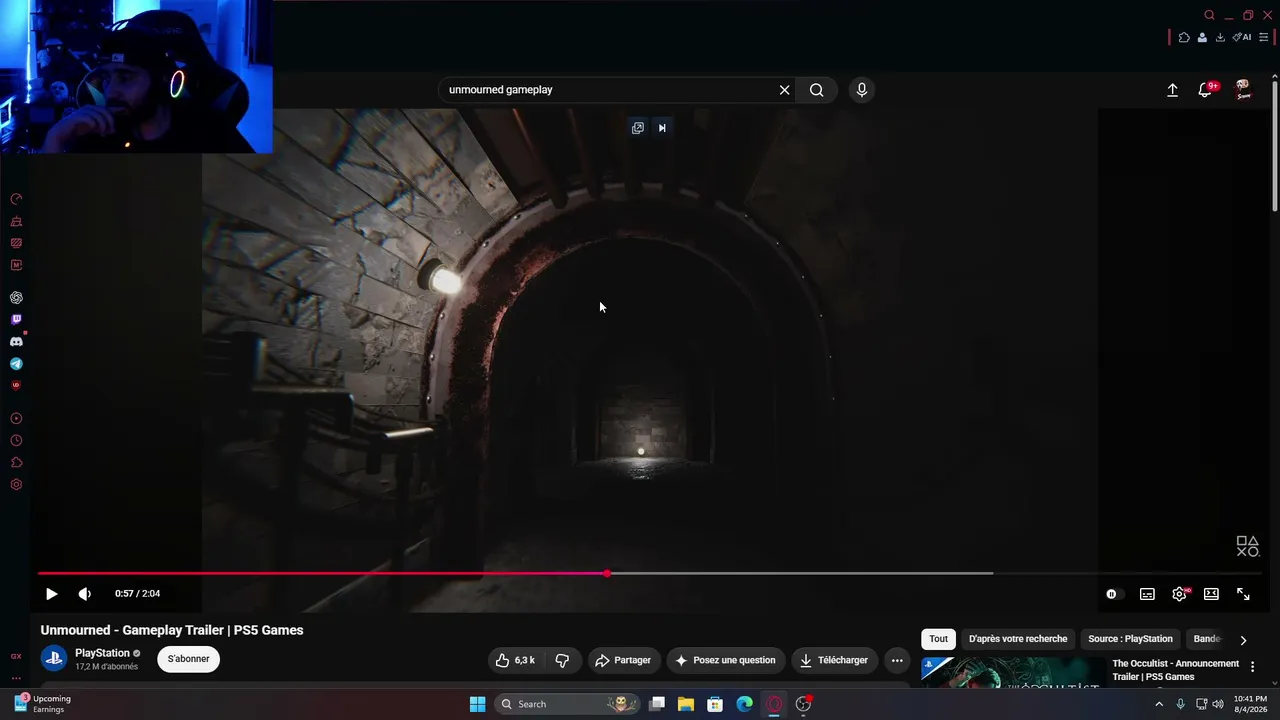Viewport: 1280px width, 720px height.
Task: Click the Windows taskbar search box
Action: coord(568,704)
